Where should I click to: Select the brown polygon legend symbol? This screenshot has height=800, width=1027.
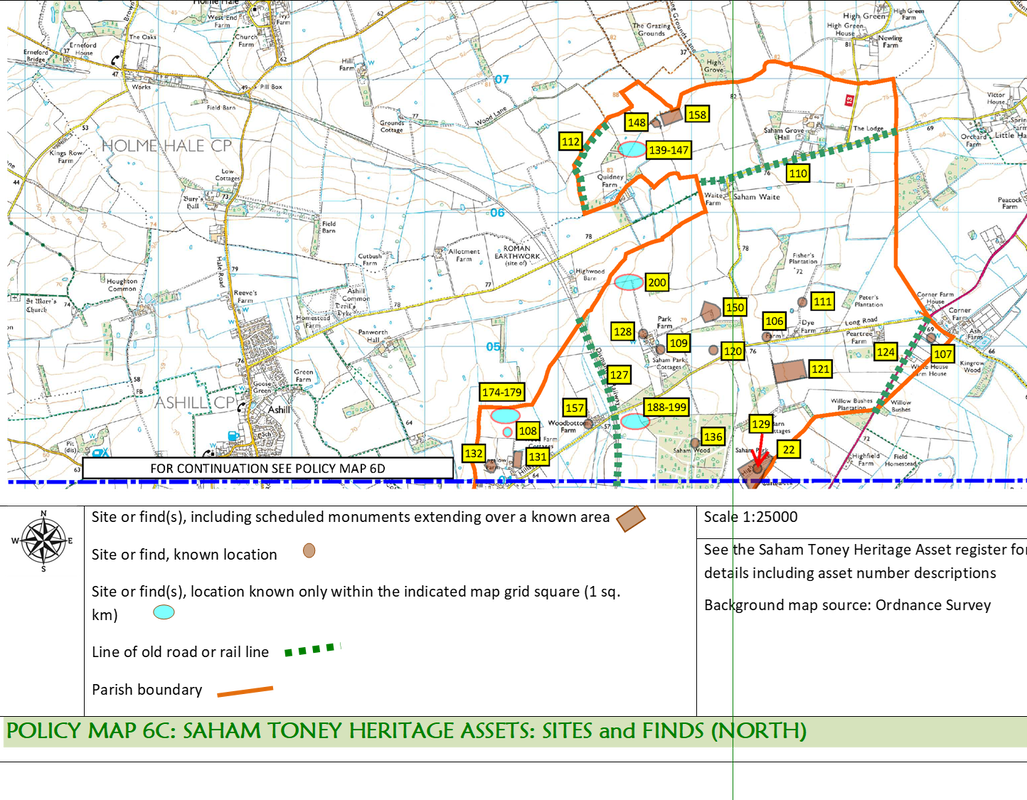[x=631, y=518]
